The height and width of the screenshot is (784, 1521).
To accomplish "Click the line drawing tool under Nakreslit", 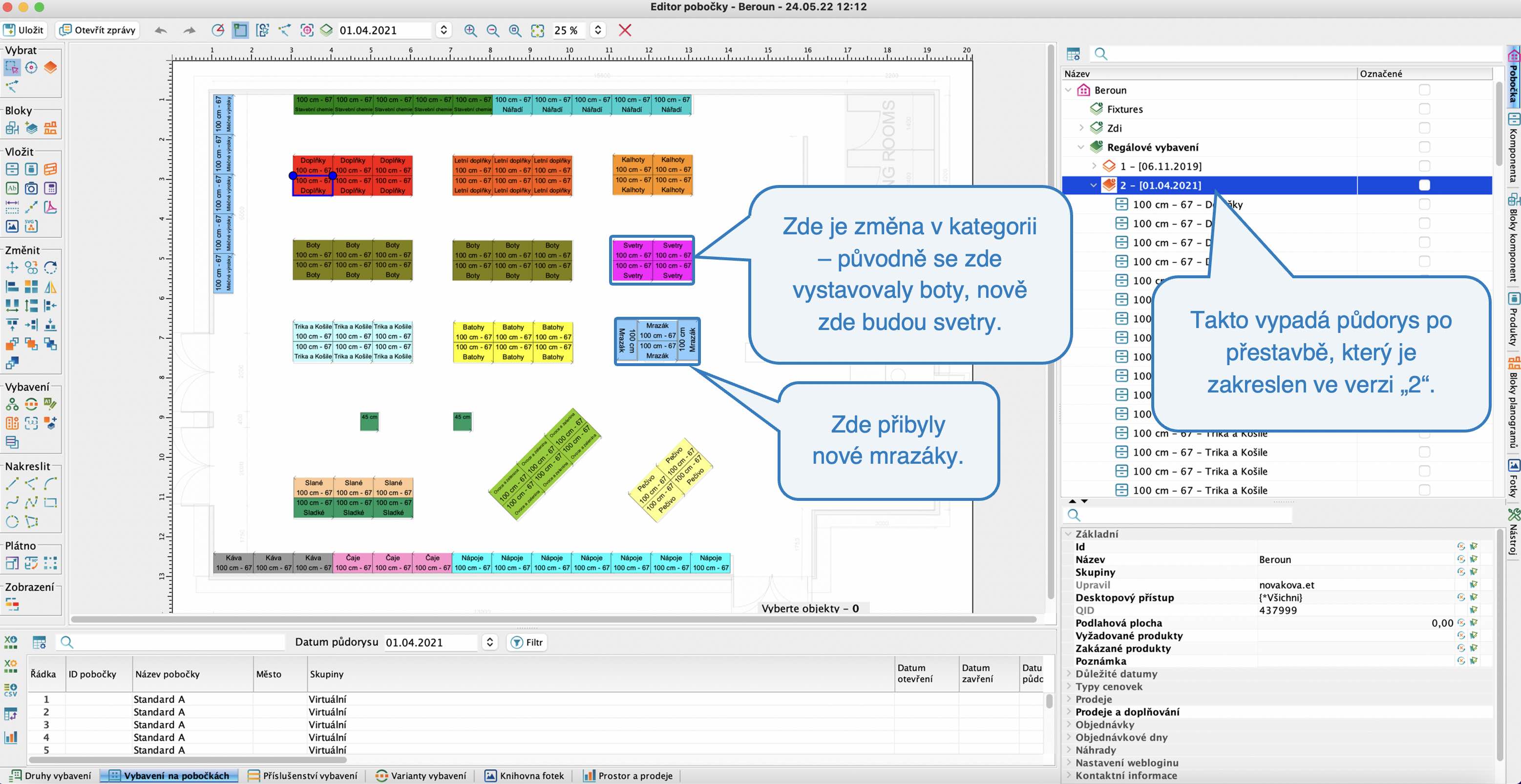I will (x=12, y=484).
